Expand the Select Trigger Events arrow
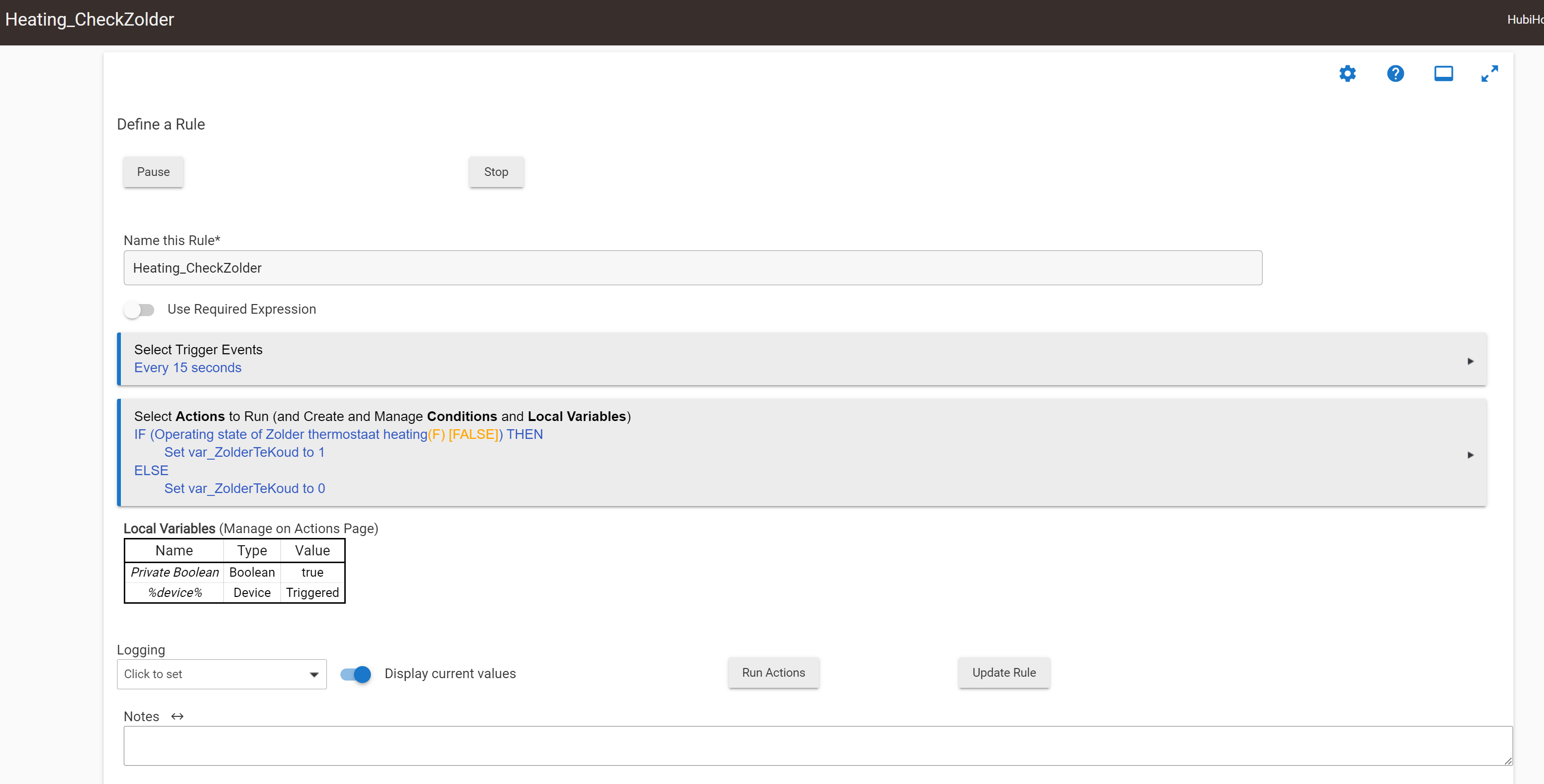The width and height of the screenshot is (1544, 784). [1470, 361]
